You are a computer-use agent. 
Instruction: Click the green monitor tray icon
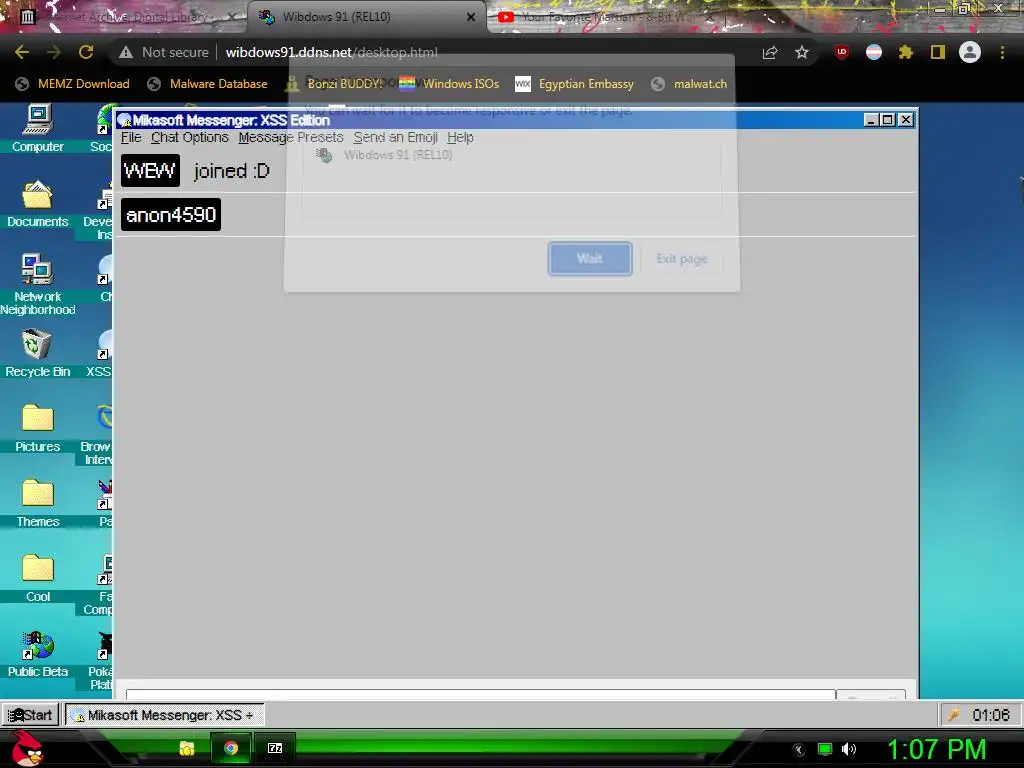click(x=825, y=749)
